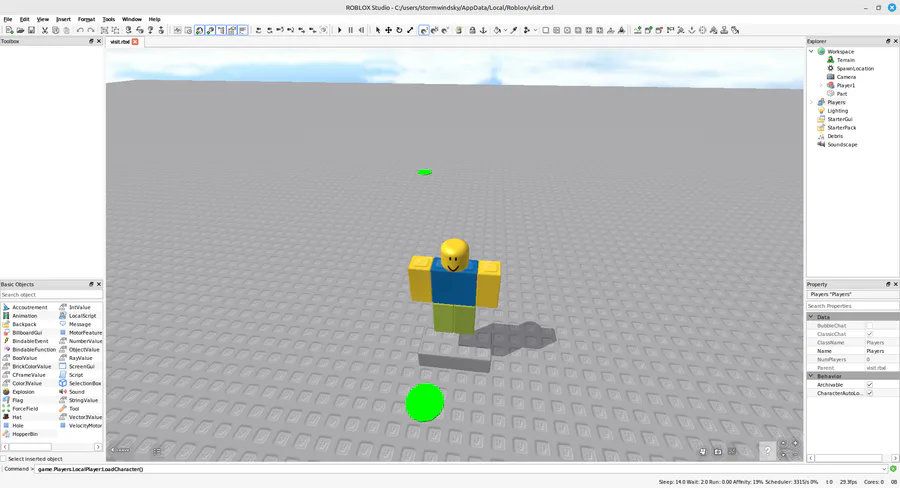Click the Undo arrow icon
This screenshot has height=488, width=900.
[80, 30]
